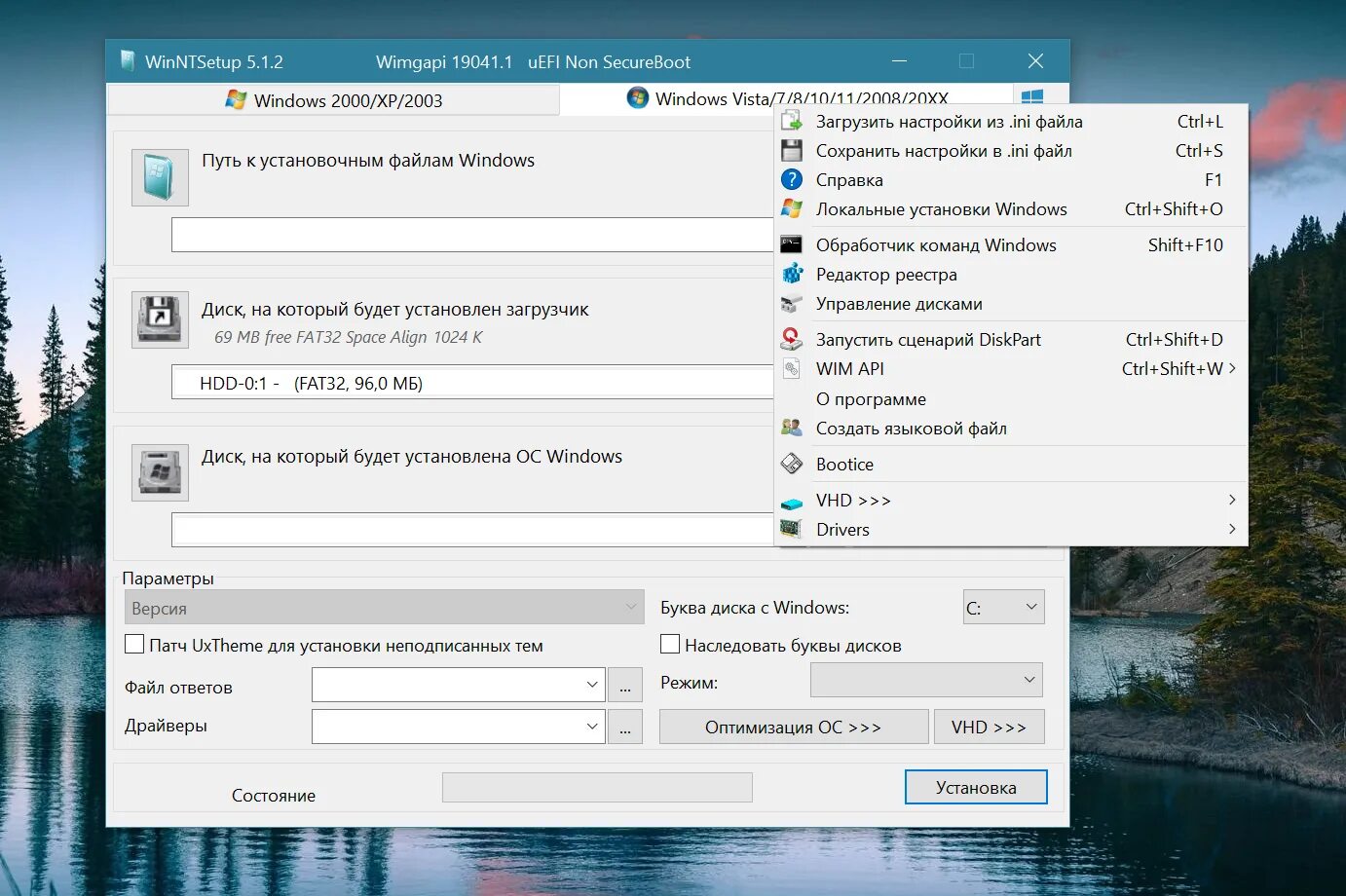
Task: Click the WinNTSetup title bar app icon
Action: point(128,61)
